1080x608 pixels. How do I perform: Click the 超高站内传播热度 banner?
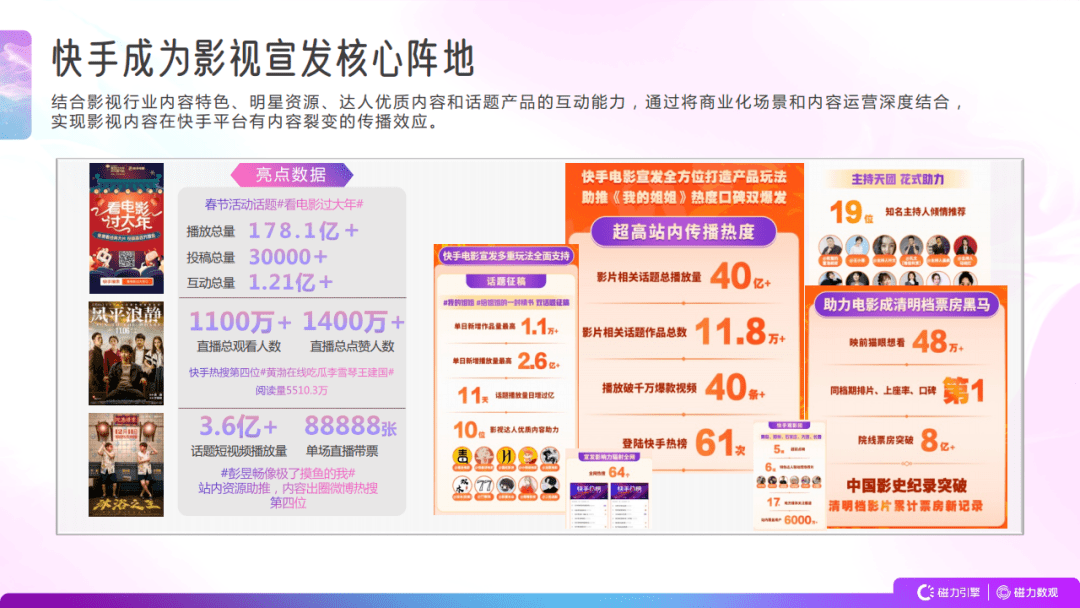683,232
